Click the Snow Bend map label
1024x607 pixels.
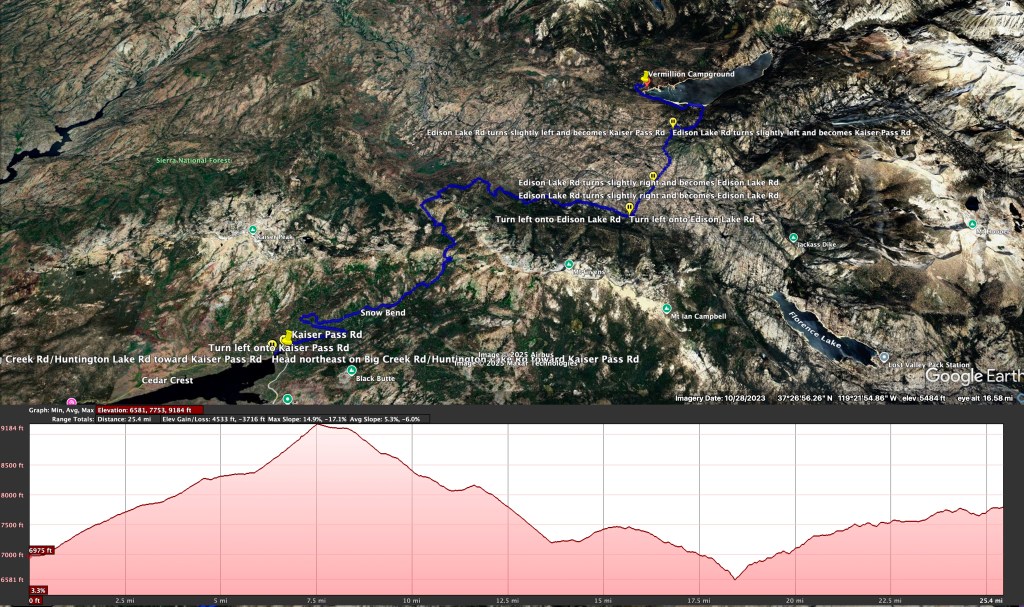coord(382,313)
